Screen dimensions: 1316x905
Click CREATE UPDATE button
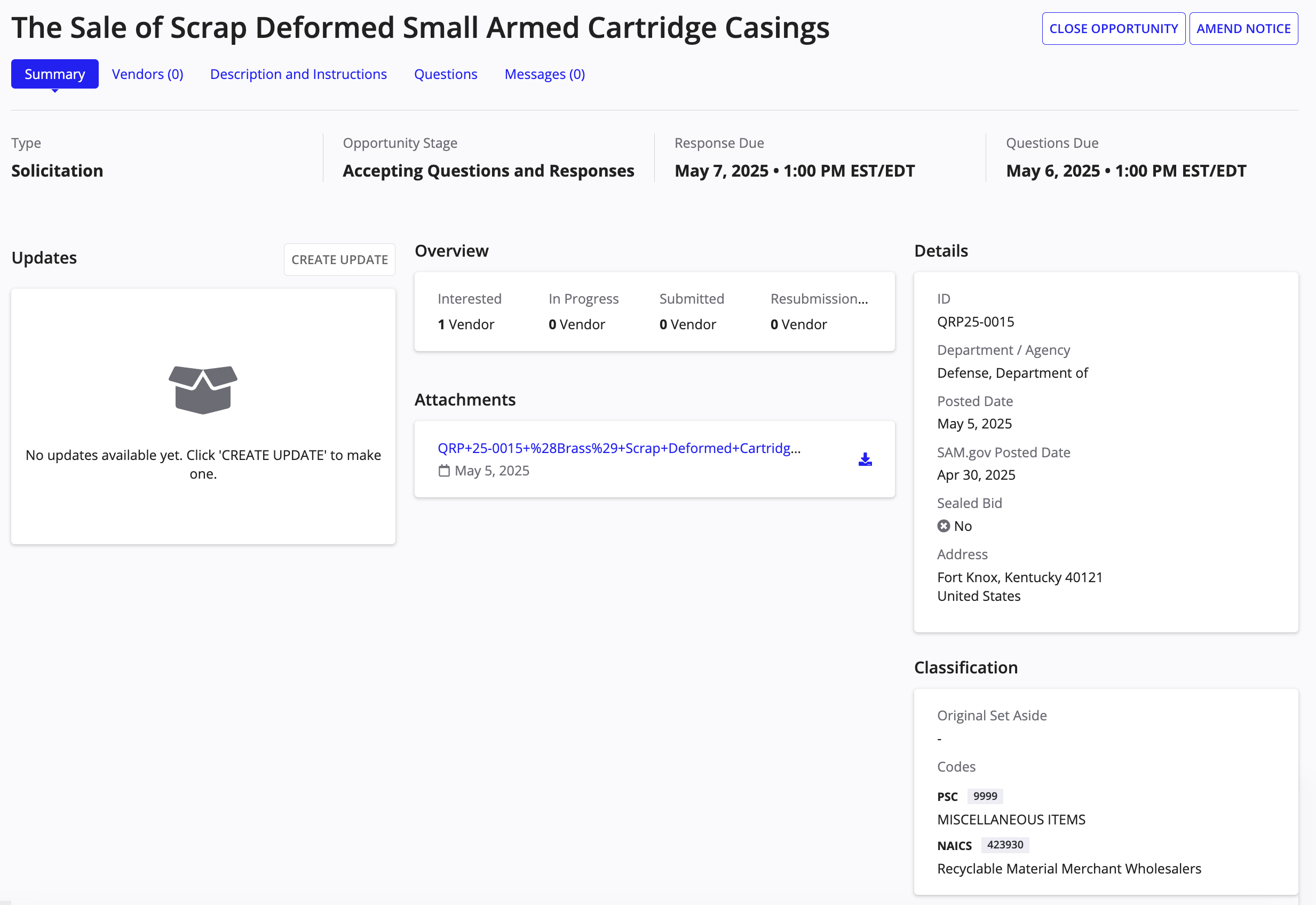(339, 260)
